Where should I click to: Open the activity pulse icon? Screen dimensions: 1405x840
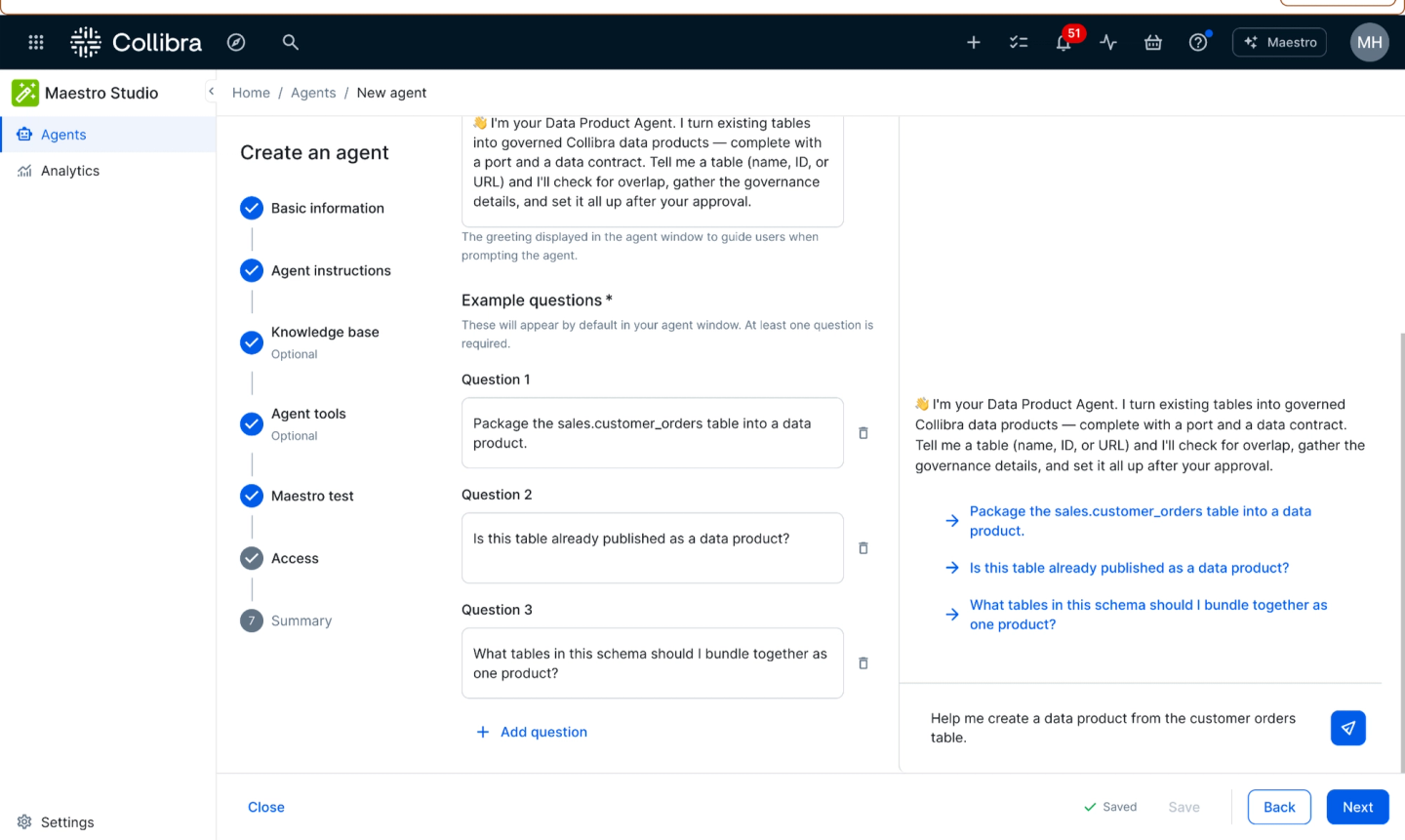pos(1108,42)
